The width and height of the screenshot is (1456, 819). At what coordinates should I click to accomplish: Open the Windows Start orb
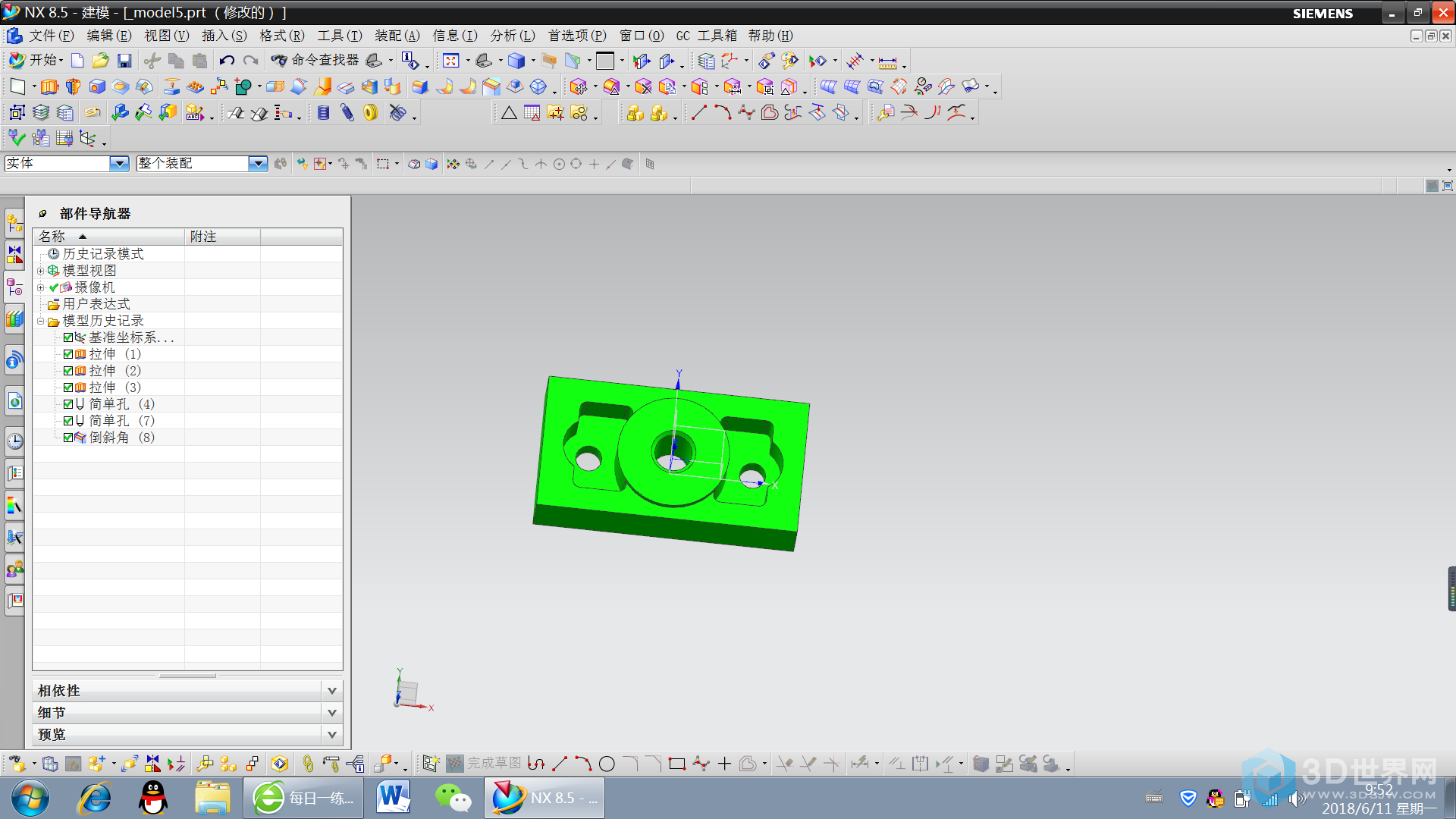[30, 798]
